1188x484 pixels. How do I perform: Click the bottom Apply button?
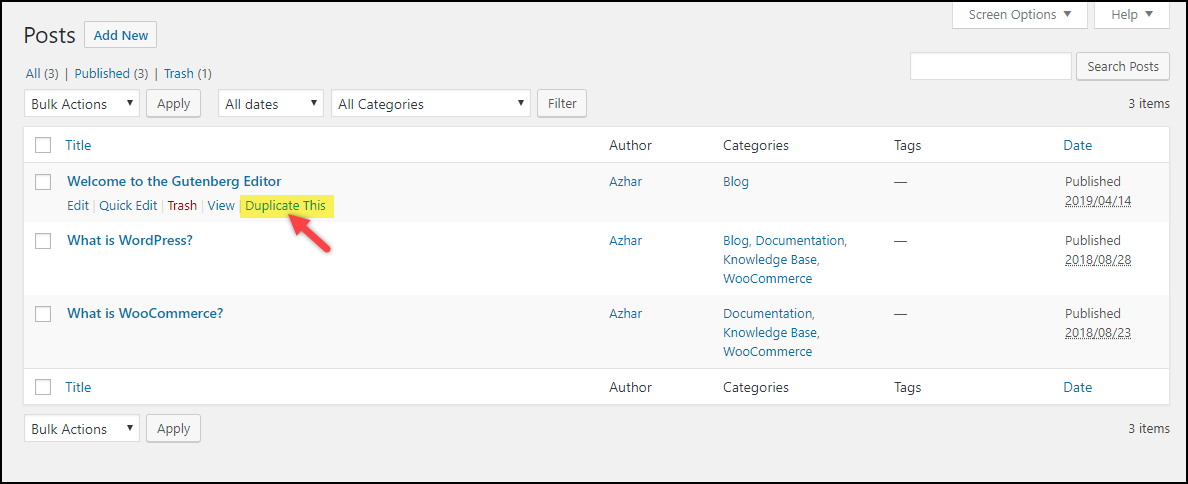[174, 429]
